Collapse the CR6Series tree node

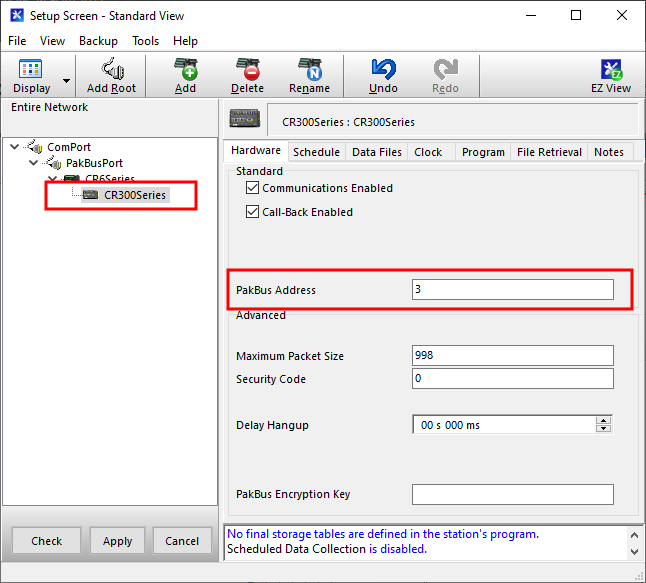click(53, 178)
